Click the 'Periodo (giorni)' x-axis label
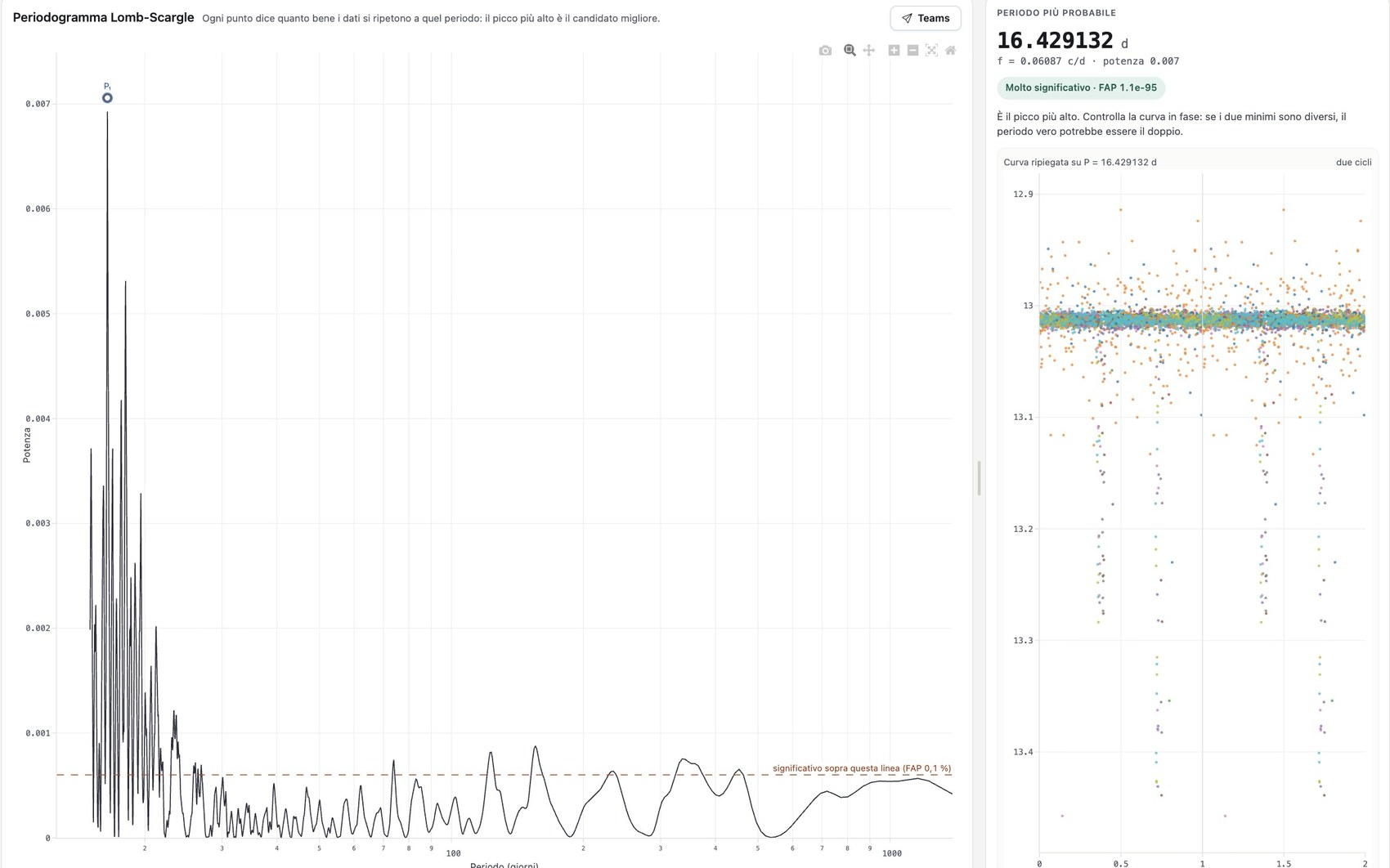Screen dimensions: 1390x868 504,865
